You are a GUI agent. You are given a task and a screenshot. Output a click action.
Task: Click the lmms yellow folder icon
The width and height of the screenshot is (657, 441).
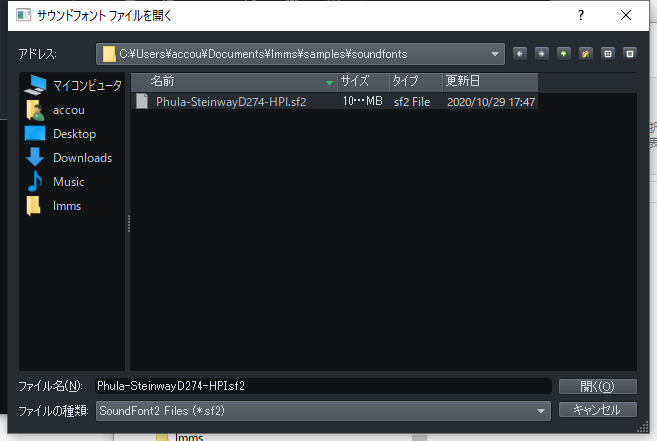pyautogui.click(x=34, y=206)
